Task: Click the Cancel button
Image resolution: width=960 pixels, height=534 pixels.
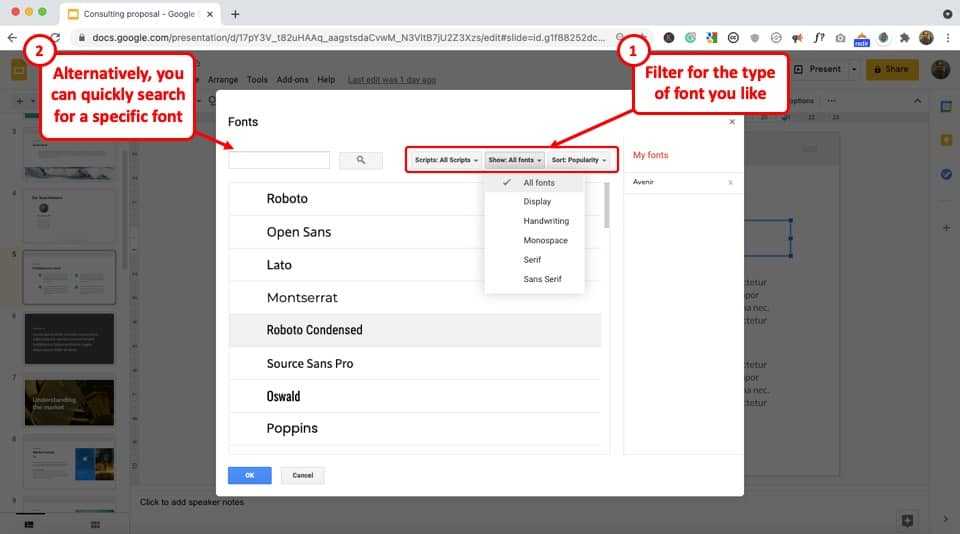Action: coord(302,475)
